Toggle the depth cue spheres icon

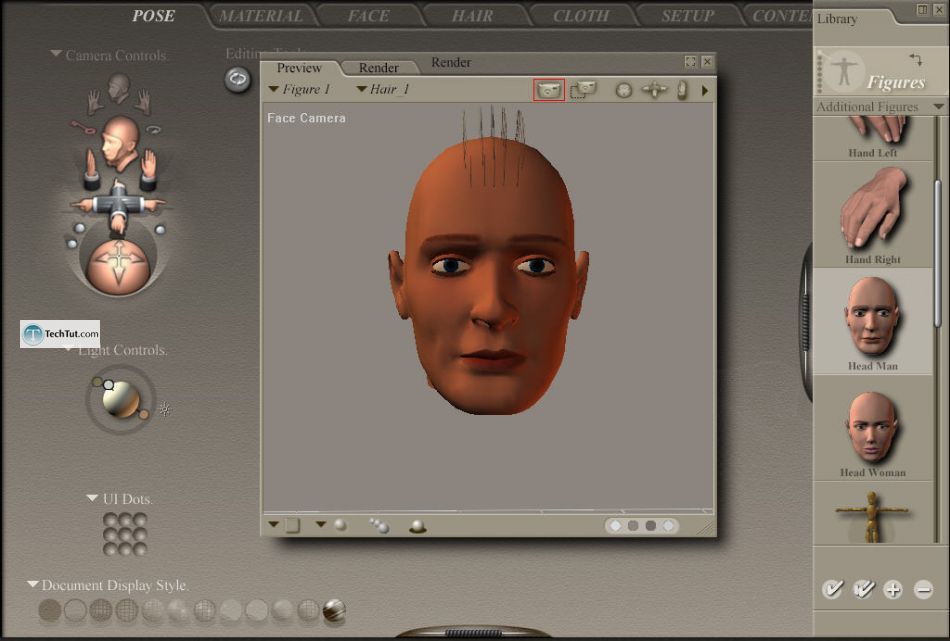click(379, 525)
